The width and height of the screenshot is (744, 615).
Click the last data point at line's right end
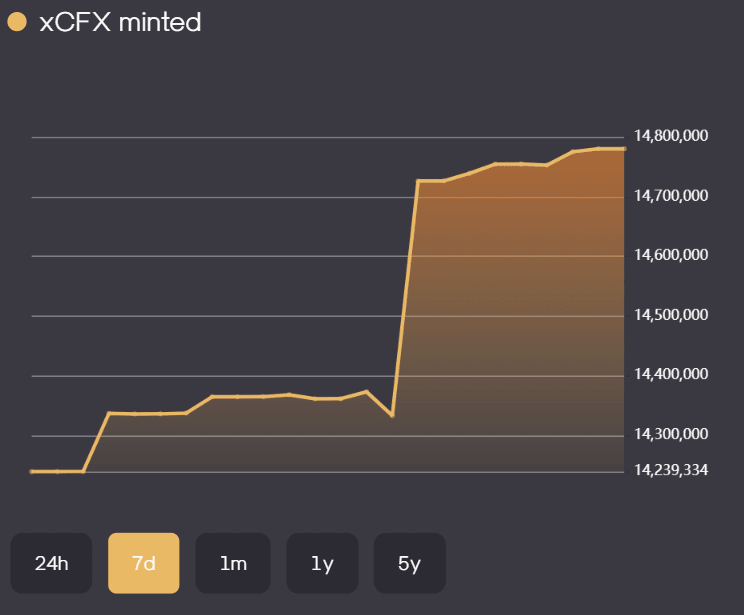[x=623, y=149]
